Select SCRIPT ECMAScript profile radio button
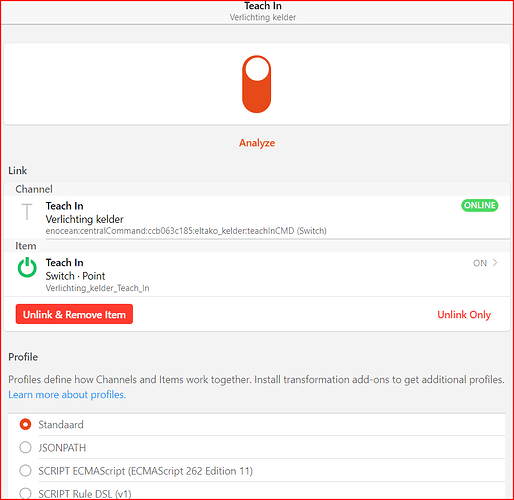The image size is (514, 500). 25,471
